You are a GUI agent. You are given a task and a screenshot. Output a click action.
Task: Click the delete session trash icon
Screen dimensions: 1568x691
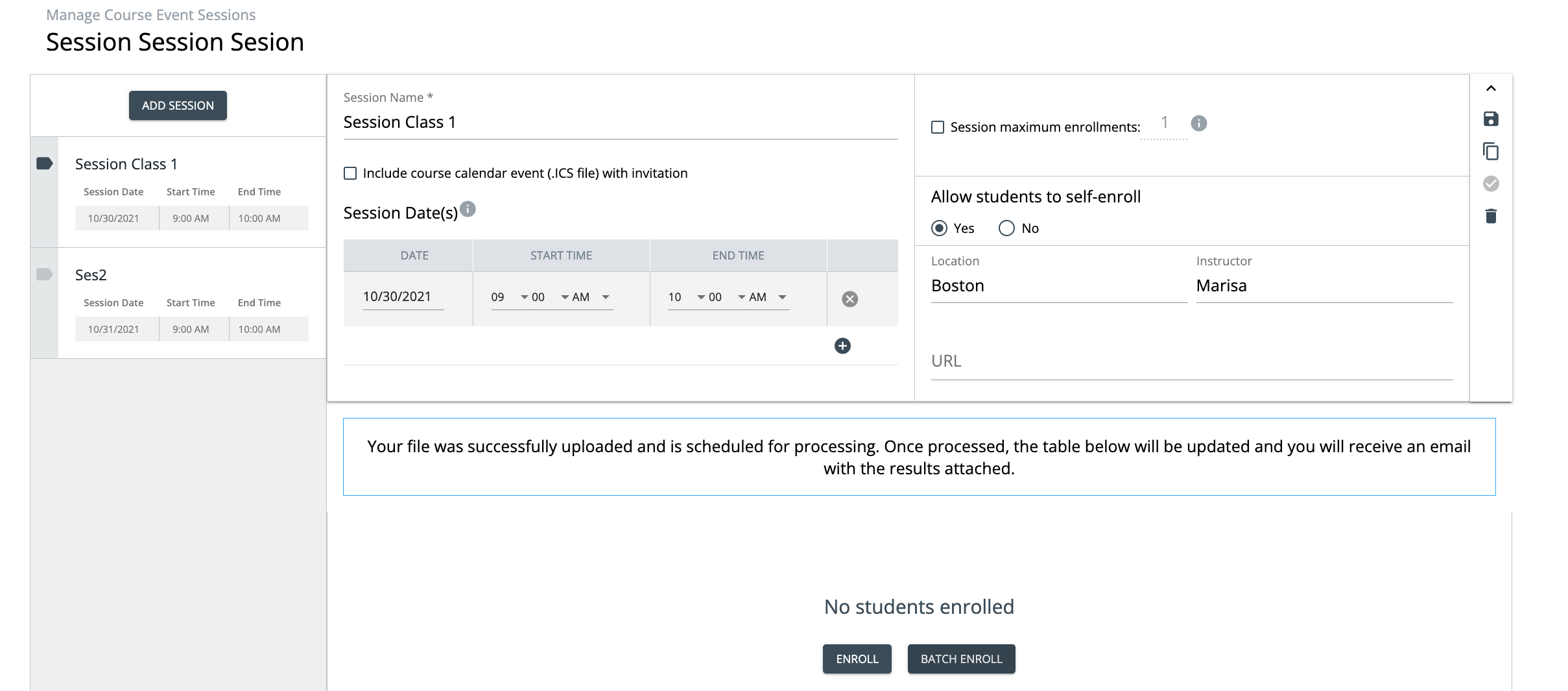tap(1491, 216)
